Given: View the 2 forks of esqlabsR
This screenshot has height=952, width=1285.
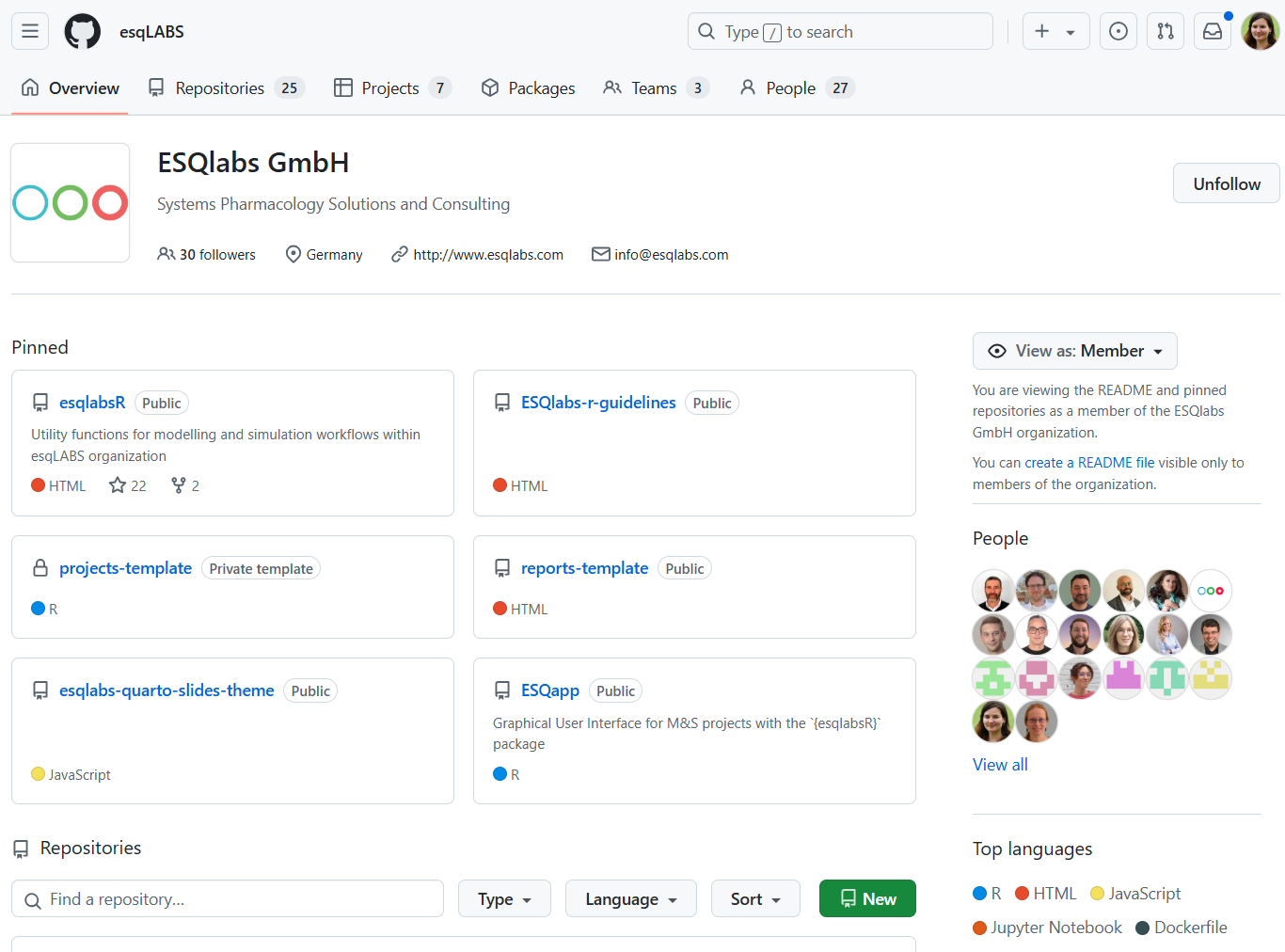Looking at the screenshot, I should (185, 485).
